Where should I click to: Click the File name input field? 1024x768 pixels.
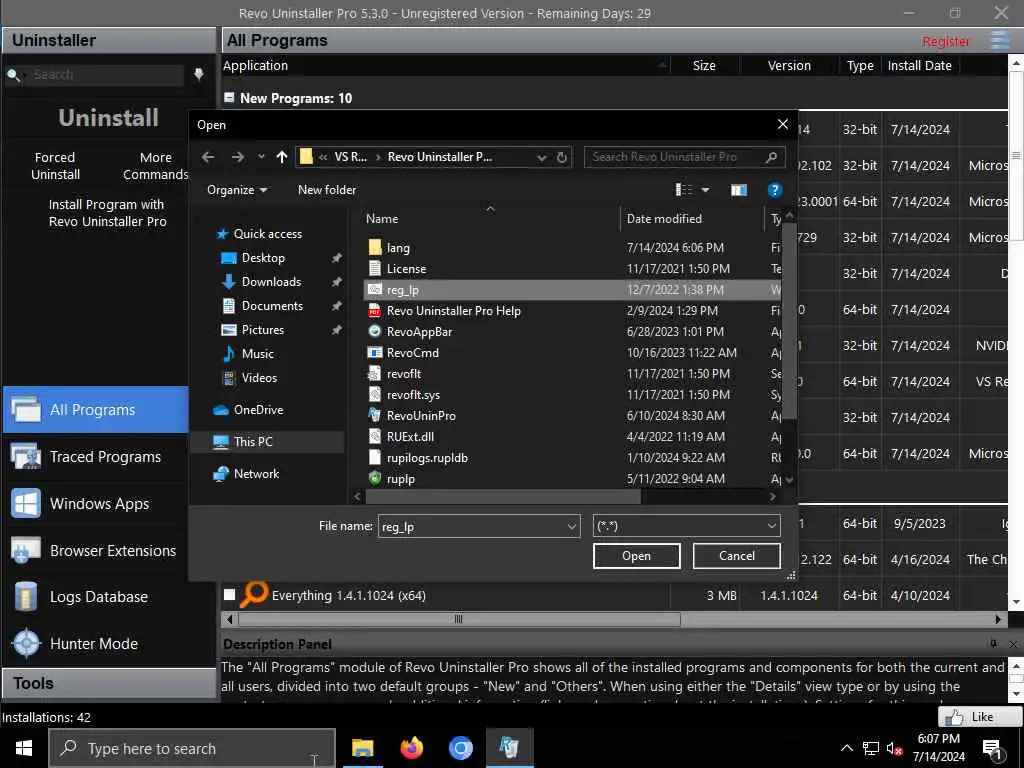472,526
